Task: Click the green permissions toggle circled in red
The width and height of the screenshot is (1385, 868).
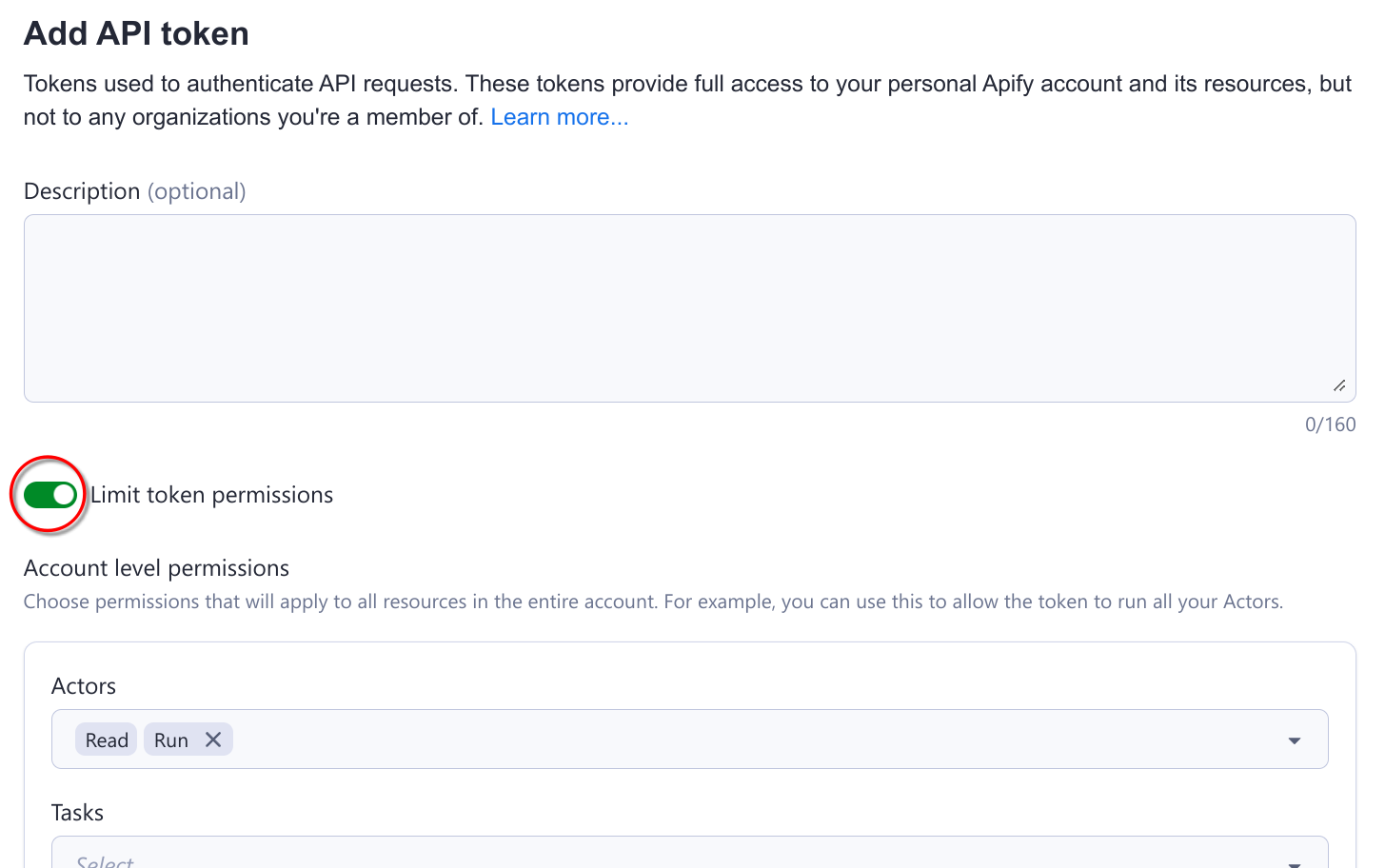Action: (49, 494)
